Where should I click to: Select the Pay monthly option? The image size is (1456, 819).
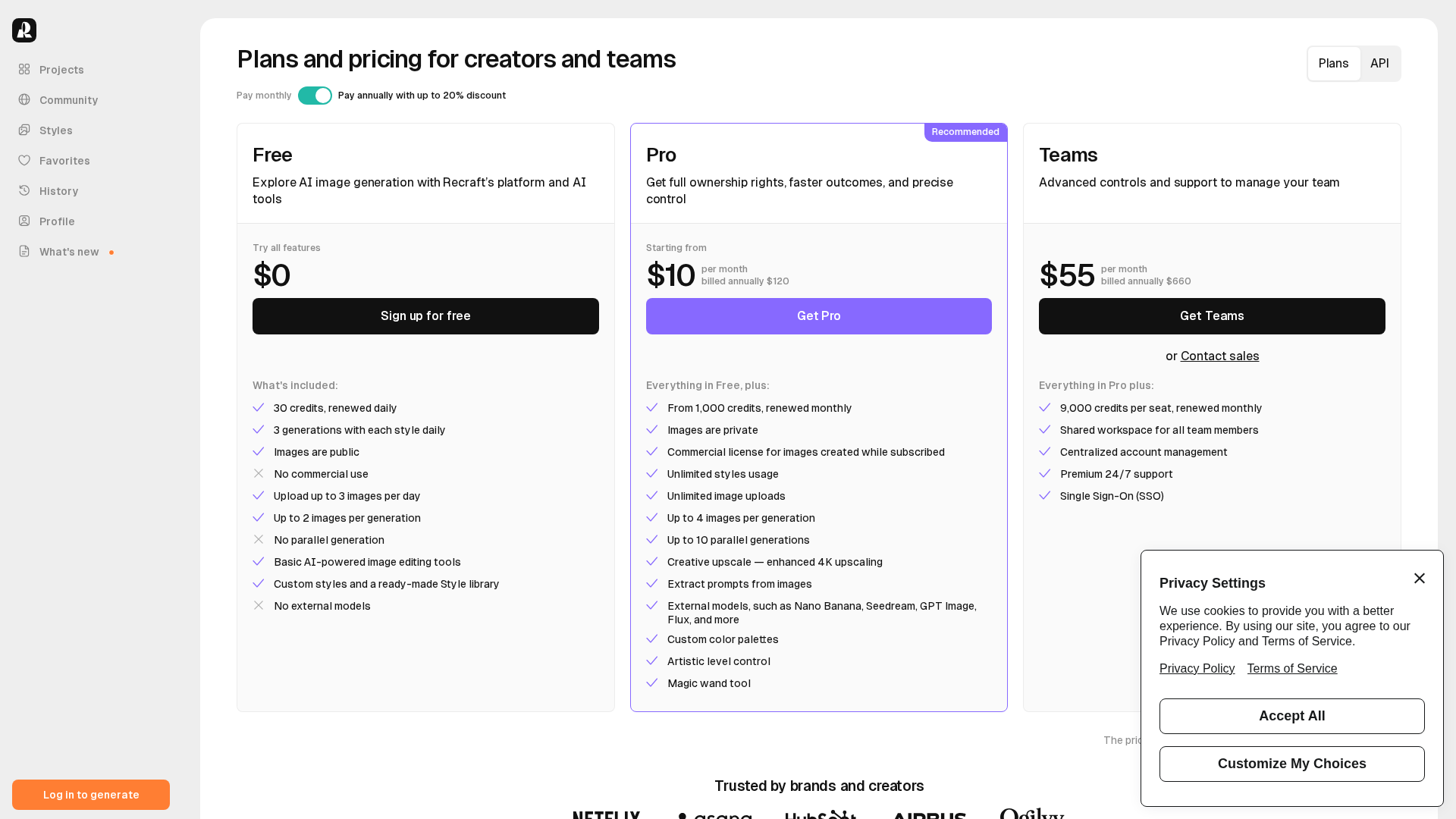[264, 96]
